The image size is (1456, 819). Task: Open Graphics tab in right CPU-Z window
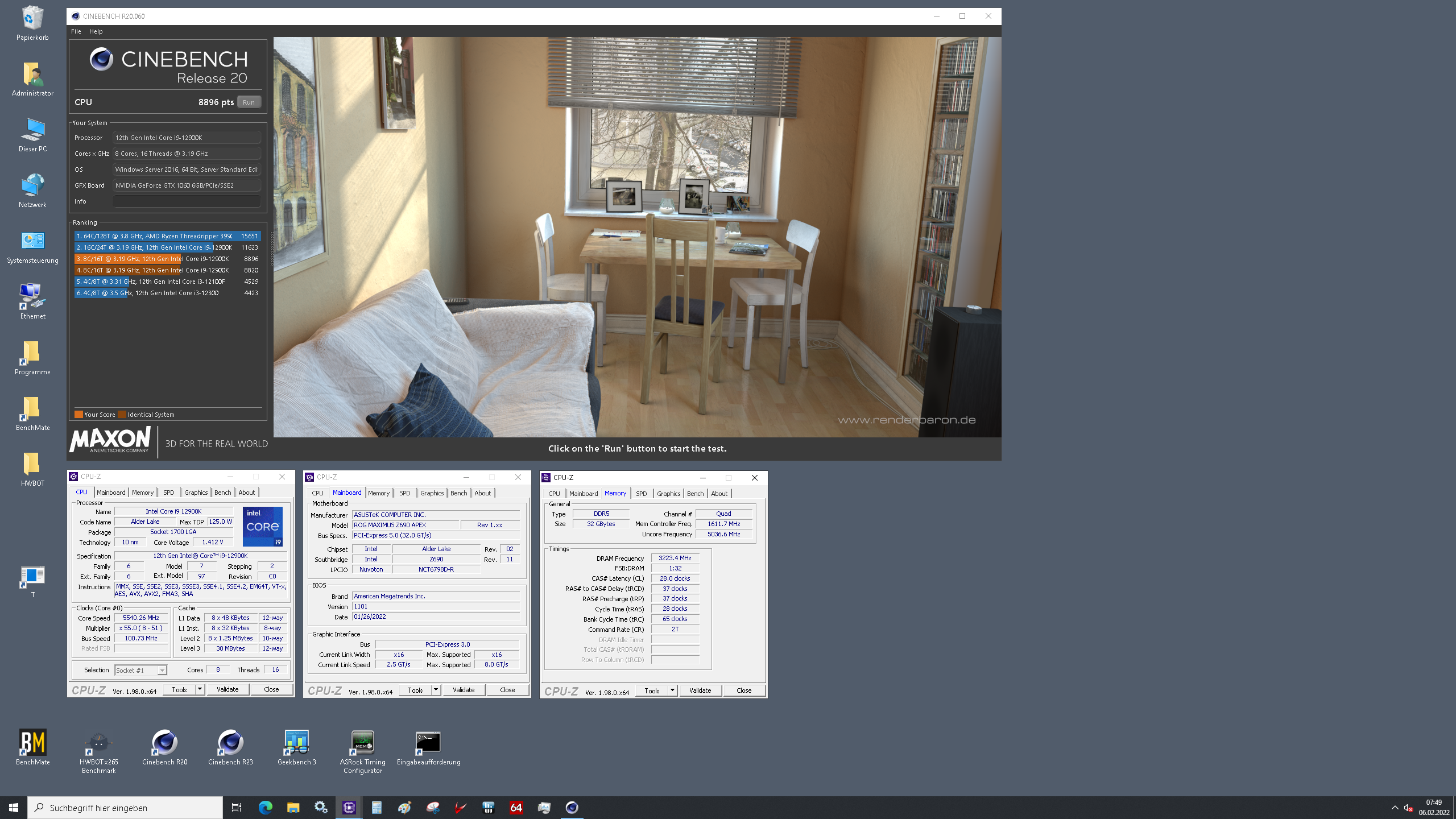668,494
